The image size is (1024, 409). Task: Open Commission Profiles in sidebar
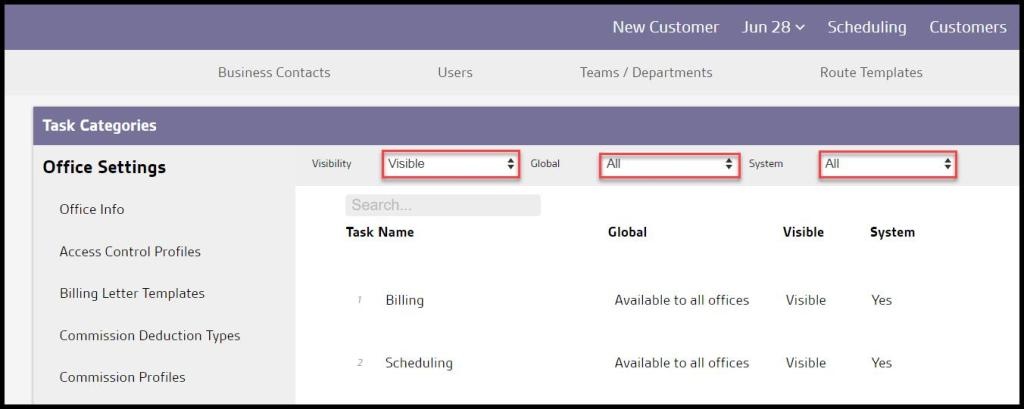coord(122,377)
